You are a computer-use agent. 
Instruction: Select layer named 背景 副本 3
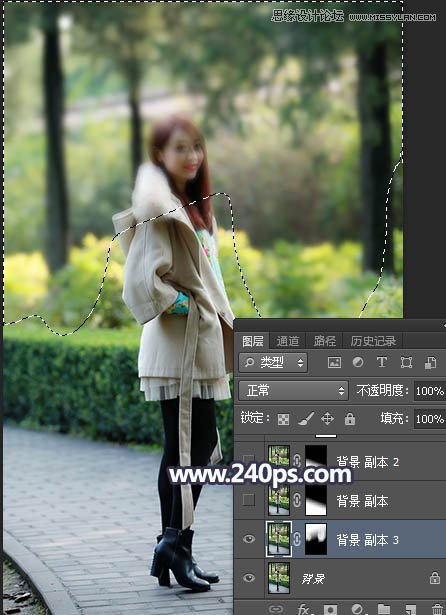(367, 540)
